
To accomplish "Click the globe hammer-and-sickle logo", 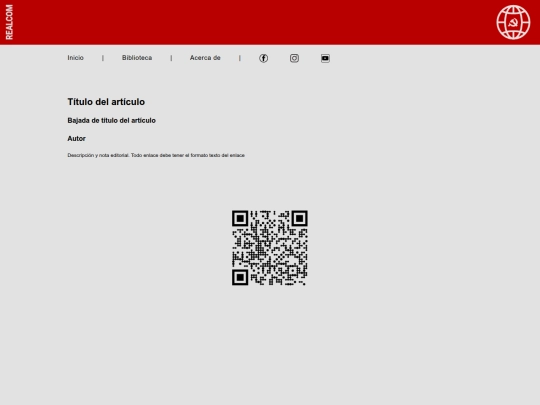I will 513,22.
